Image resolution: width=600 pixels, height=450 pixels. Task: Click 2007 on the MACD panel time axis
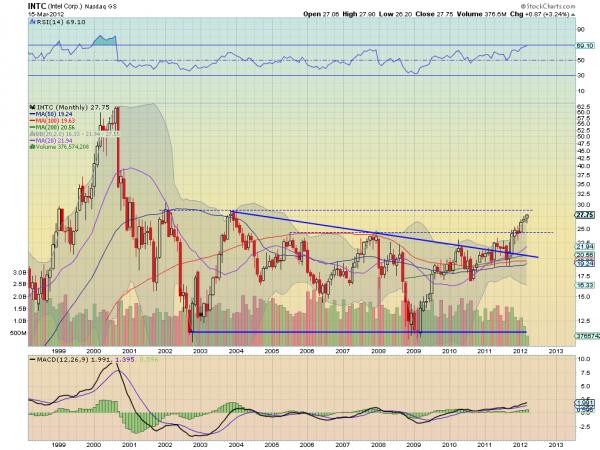pyautogui.click(x=342, y=445)
